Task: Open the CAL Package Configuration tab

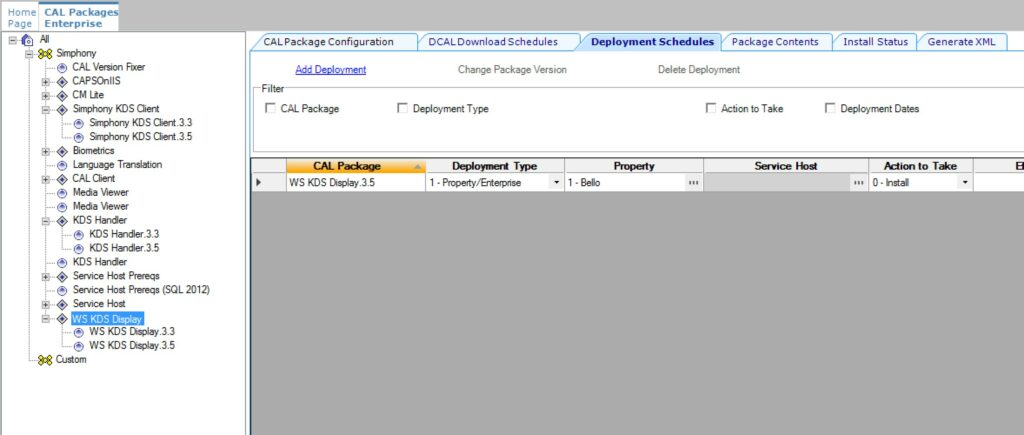Action: click(333, 42)
